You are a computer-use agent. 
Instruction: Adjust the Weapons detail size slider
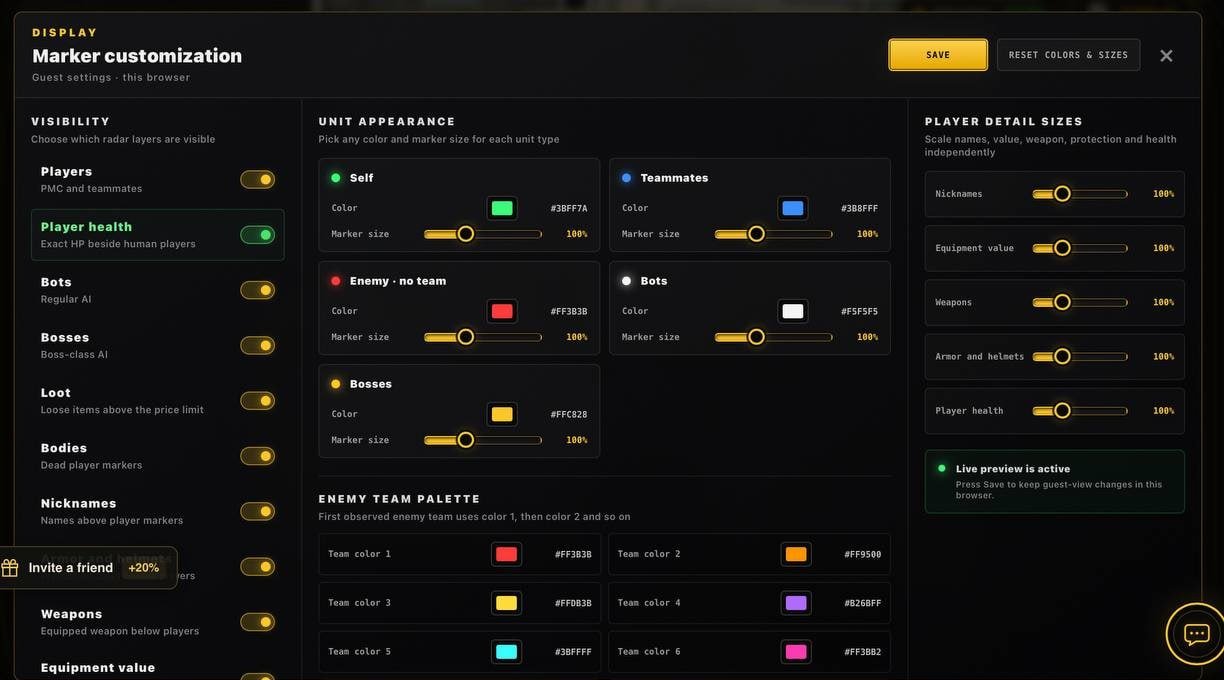(x=1080, y=302)
